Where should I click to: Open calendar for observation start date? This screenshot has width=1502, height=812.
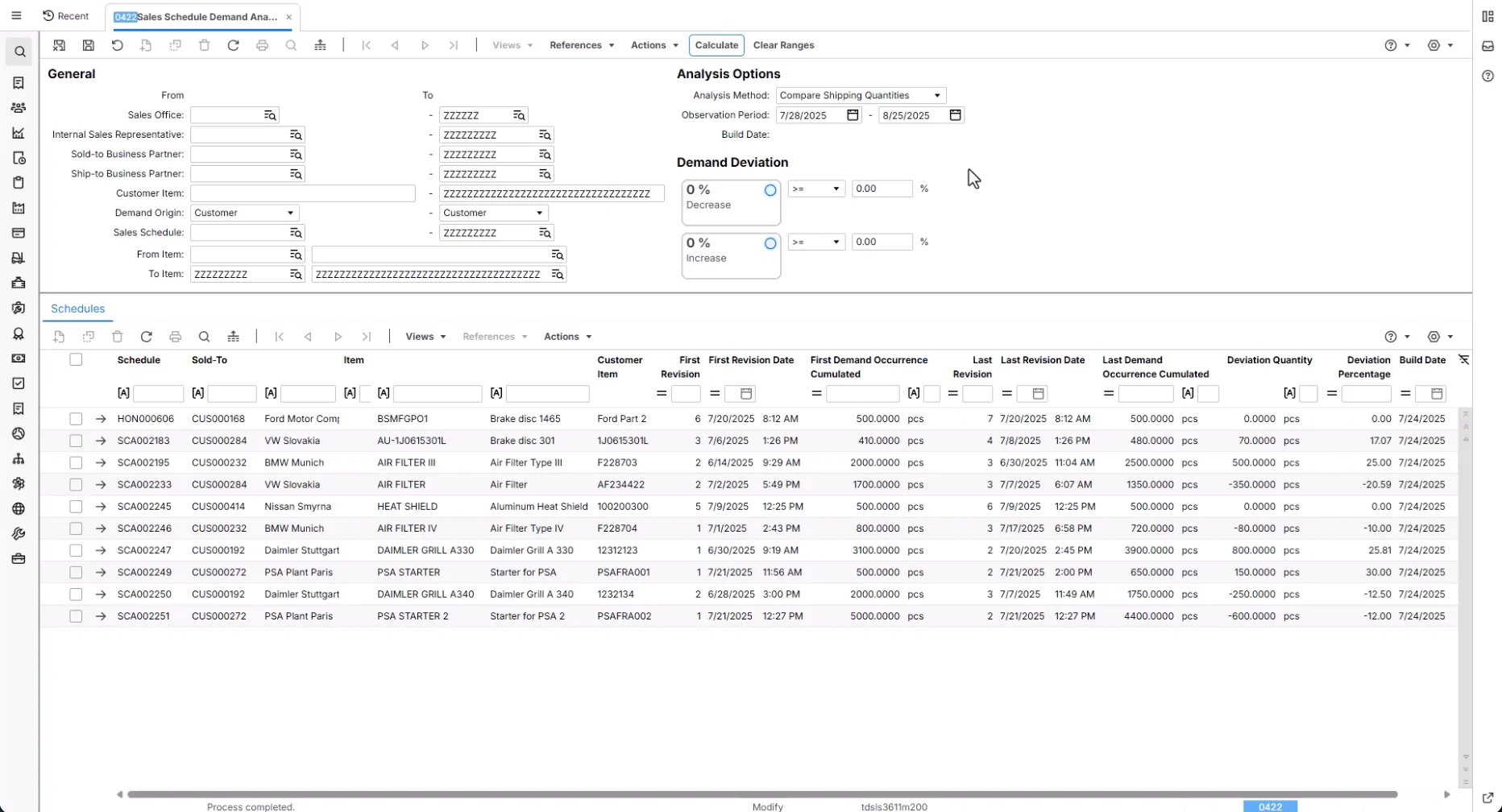coord(853,115)
